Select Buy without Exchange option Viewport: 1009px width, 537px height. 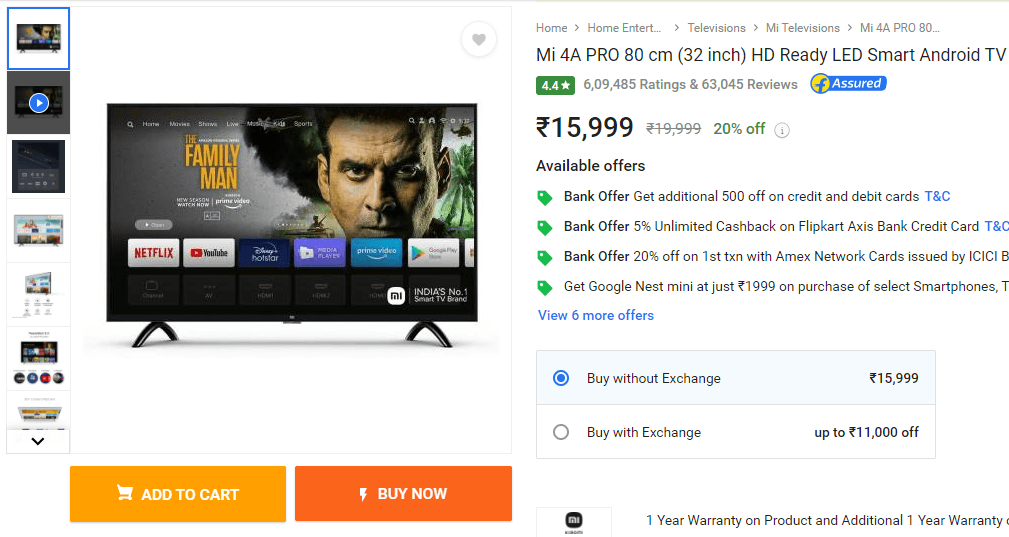point(561,378)
